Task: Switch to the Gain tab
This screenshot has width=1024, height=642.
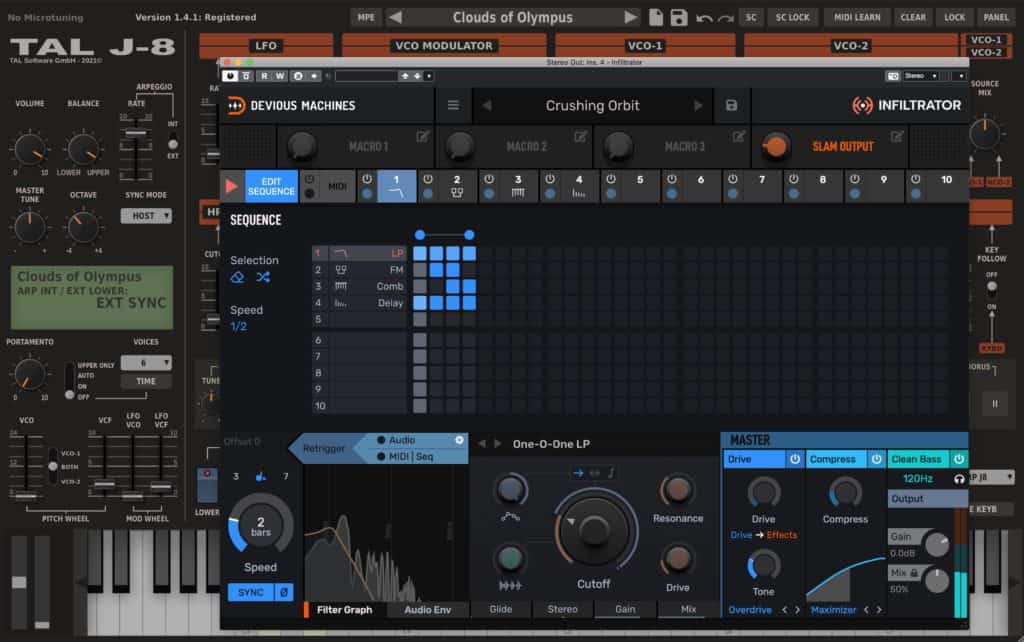Action: pyautogui.click(x=625, y=609)
